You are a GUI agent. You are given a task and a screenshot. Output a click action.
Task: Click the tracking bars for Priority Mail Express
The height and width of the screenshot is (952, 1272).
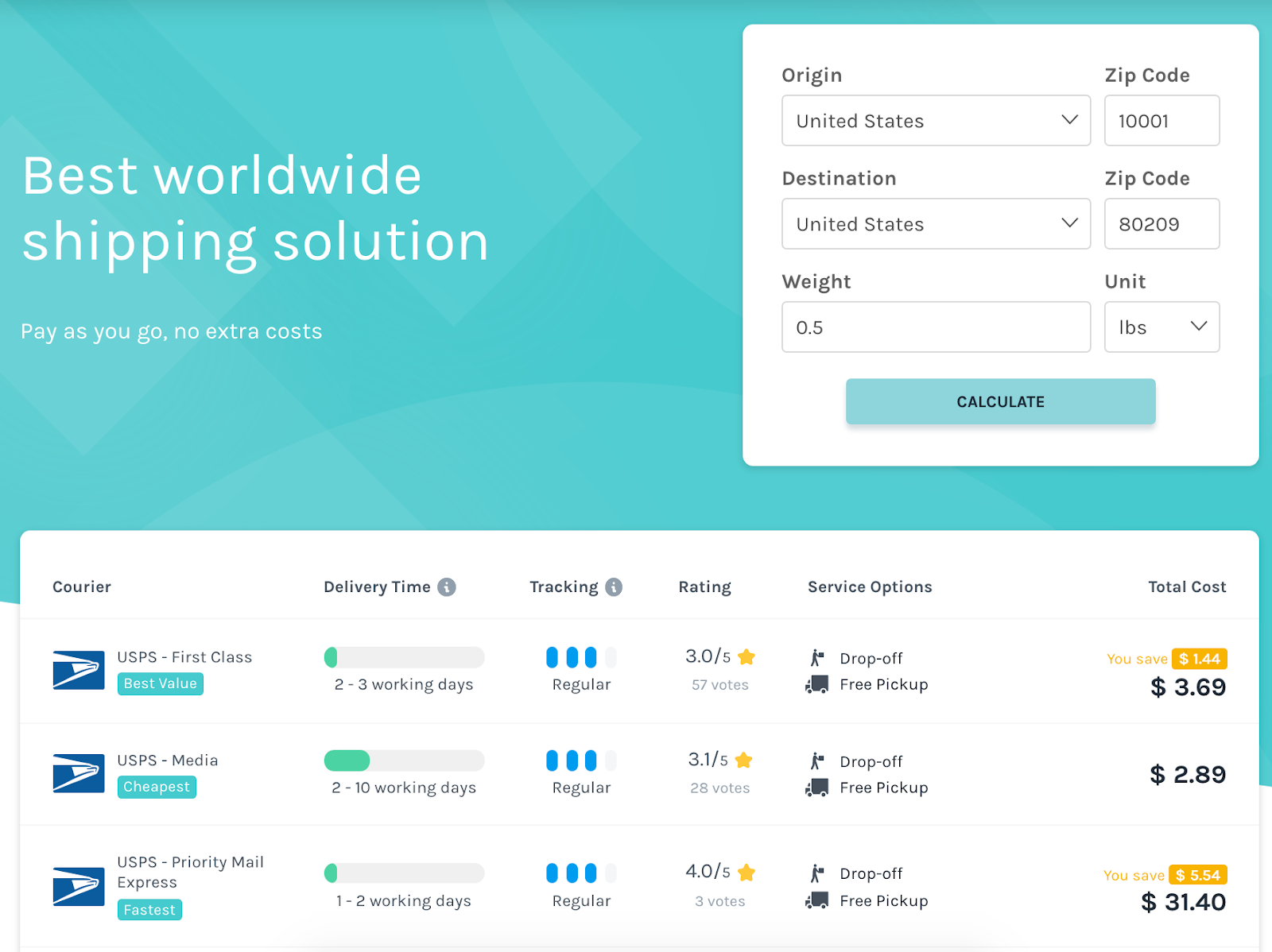tap(581, 873)
